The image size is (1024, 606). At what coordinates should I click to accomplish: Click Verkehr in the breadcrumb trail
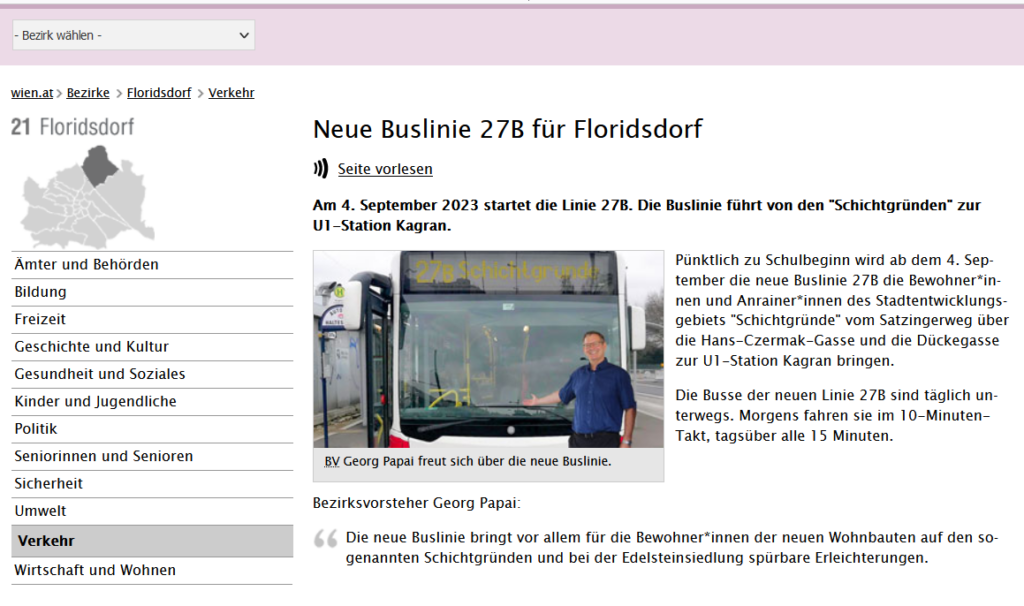[x=231, y=93]
